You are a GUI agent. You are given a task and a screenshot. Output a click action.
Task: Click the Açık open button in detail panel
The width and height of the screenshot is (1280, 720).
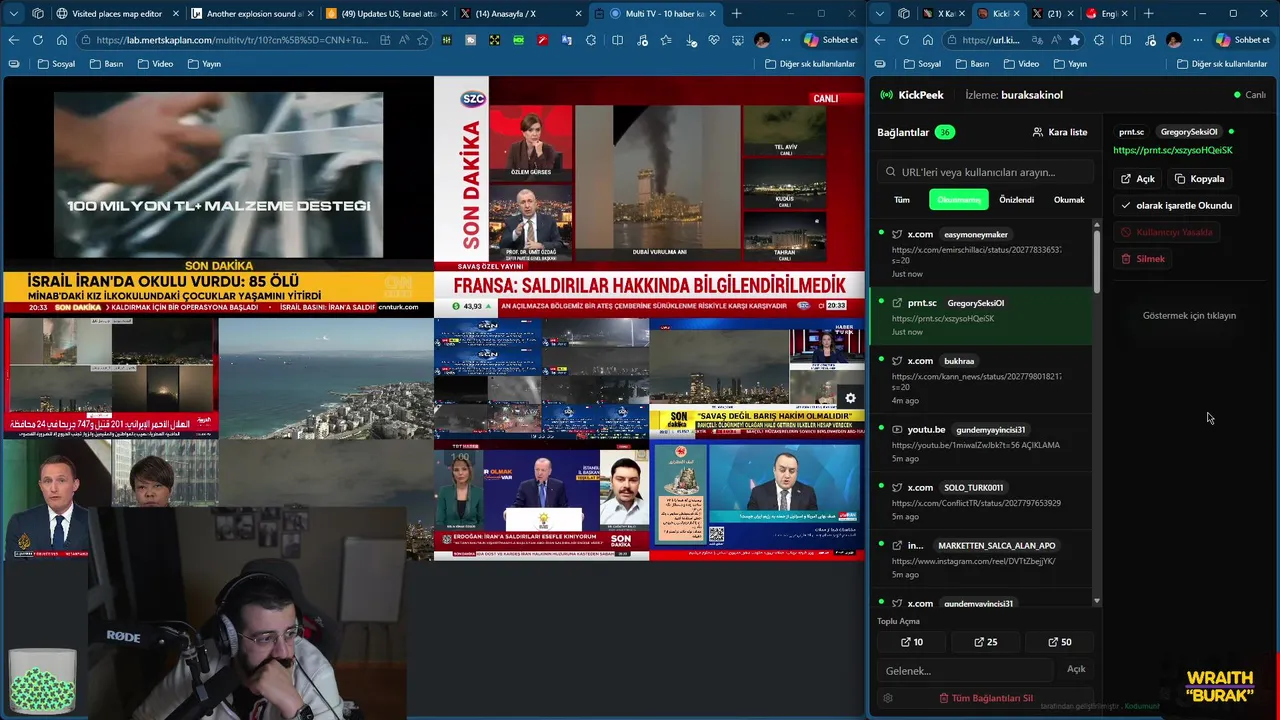[x=1138, y=179]
